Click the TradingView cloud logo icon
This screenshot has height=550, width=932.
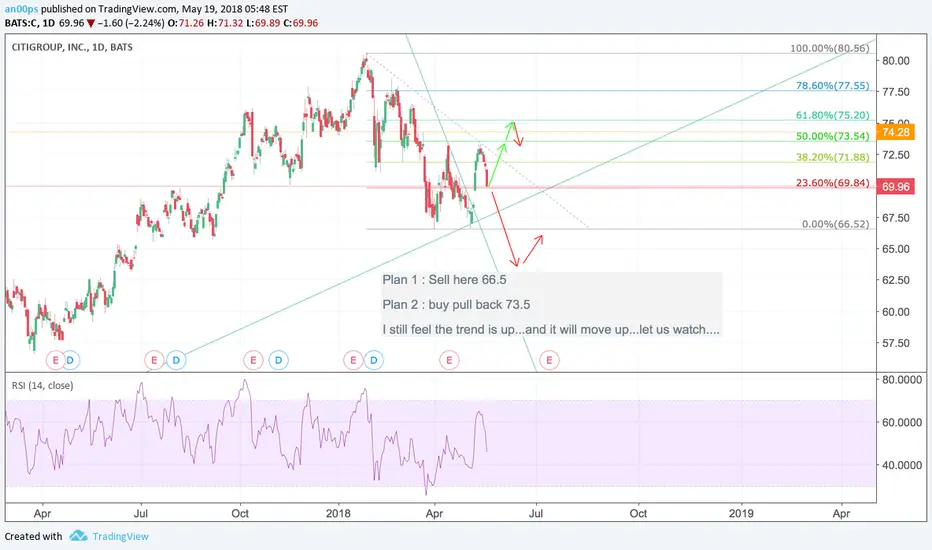coord(78,536)
